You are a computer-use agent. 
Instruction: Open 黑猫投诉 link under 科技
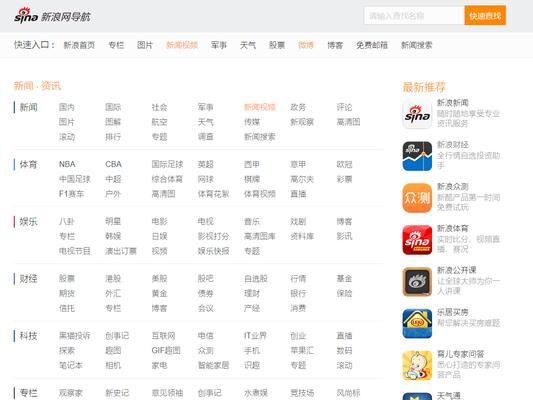tap(74, 336)
